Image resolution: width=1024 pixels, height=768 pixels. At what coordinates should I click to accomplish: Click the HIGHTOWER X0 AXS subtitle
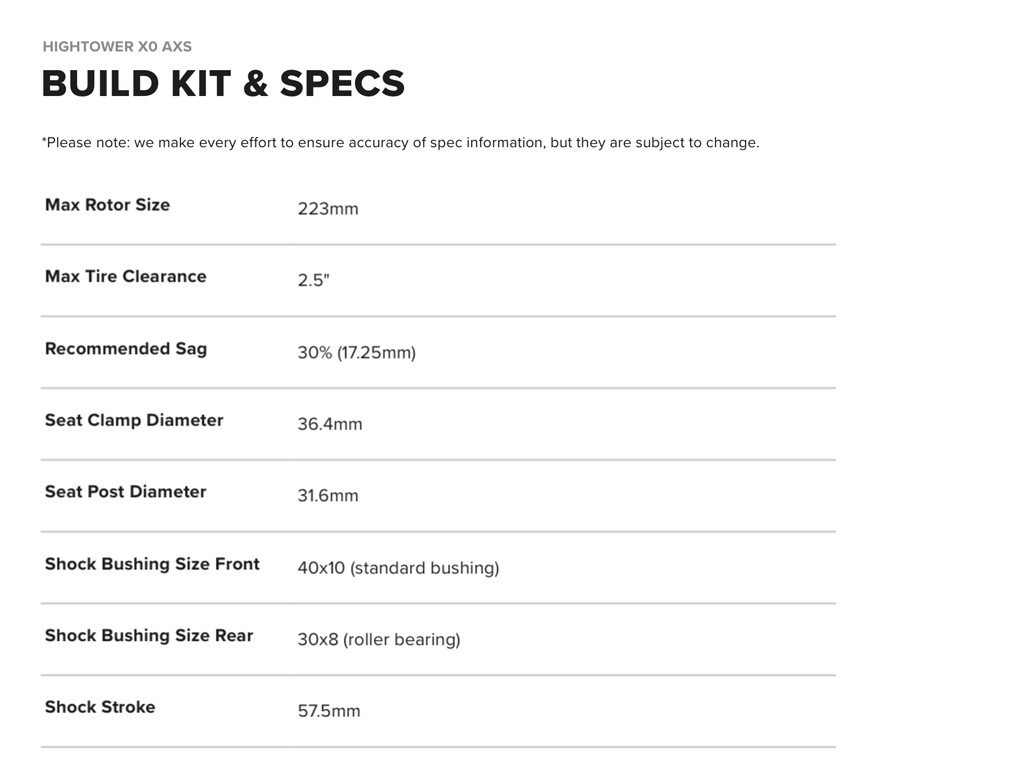click(117, 46)
